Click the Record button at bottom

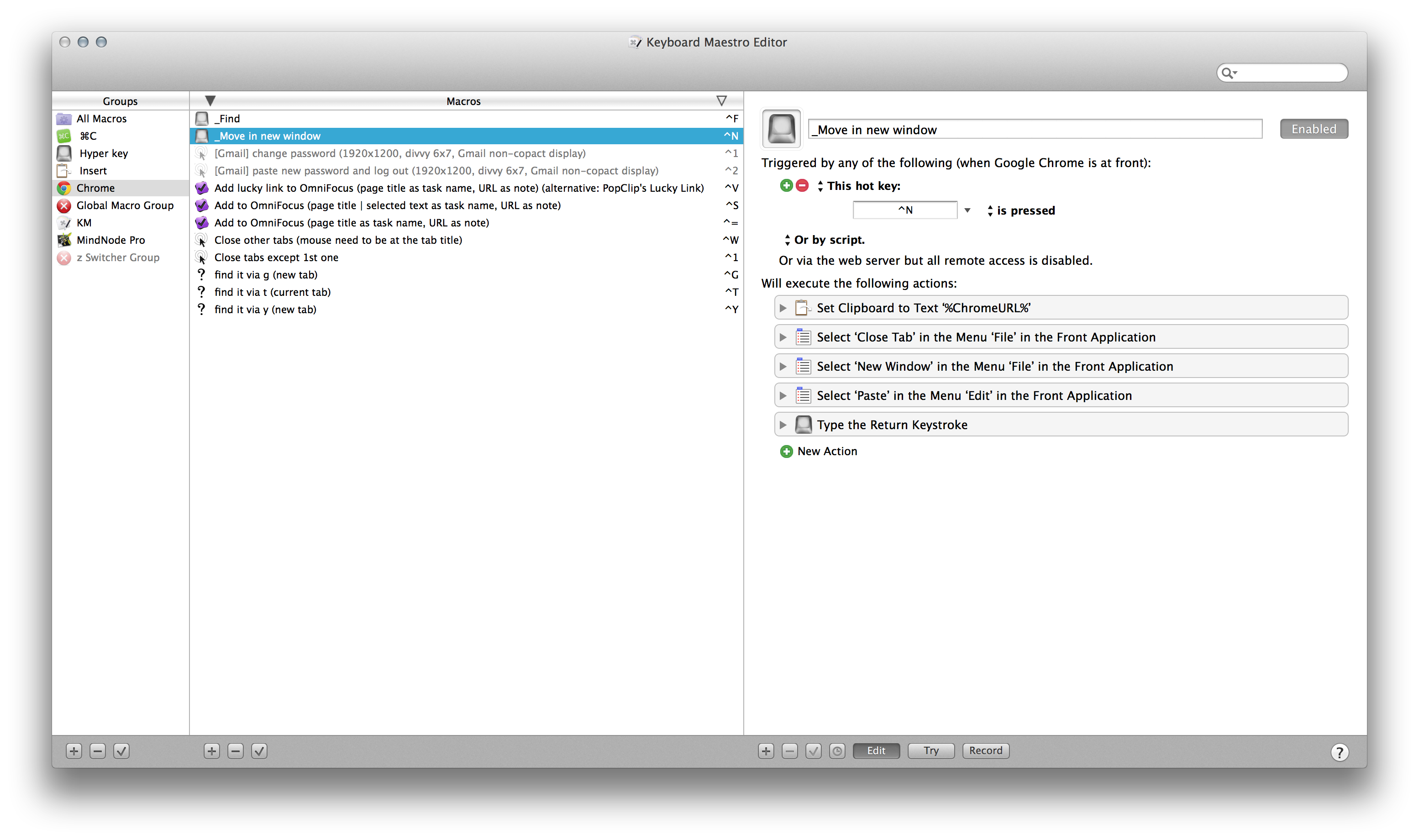[986, 750]
